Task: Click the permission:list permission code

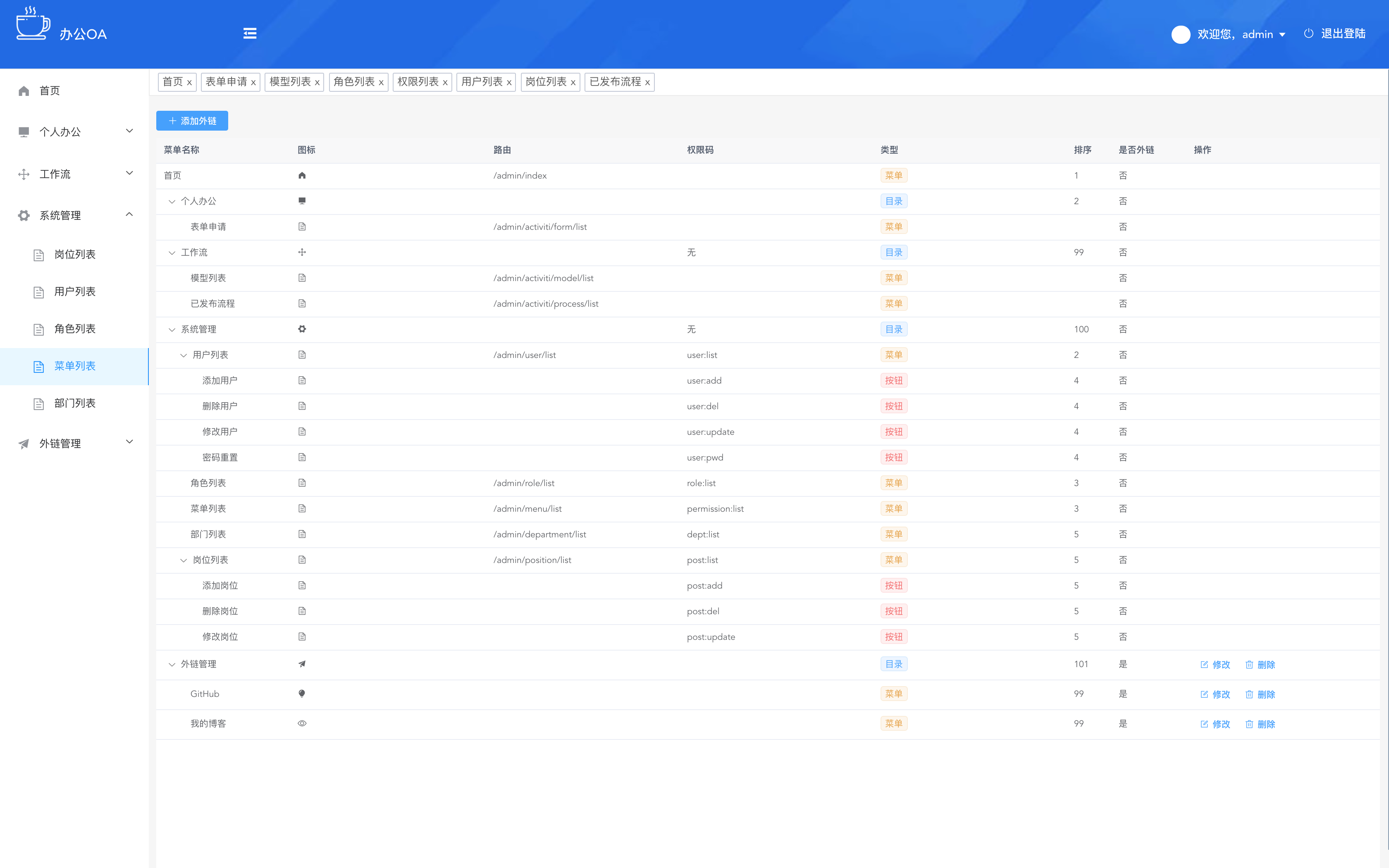Action: tap(715, 509)
